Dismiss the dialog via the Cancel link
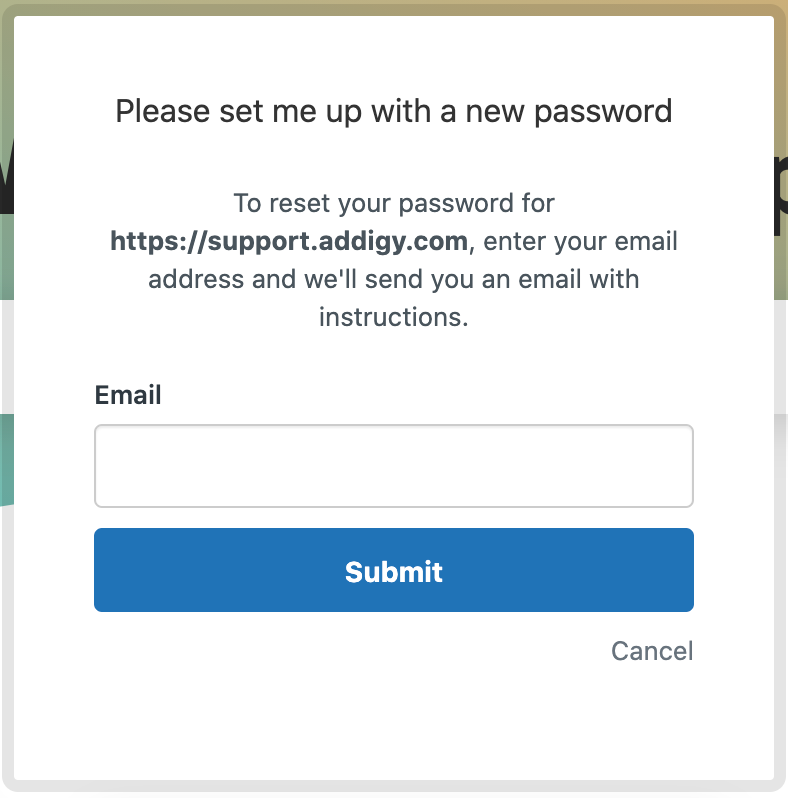This screenshot has height=798, width=788. coord(652,651)
